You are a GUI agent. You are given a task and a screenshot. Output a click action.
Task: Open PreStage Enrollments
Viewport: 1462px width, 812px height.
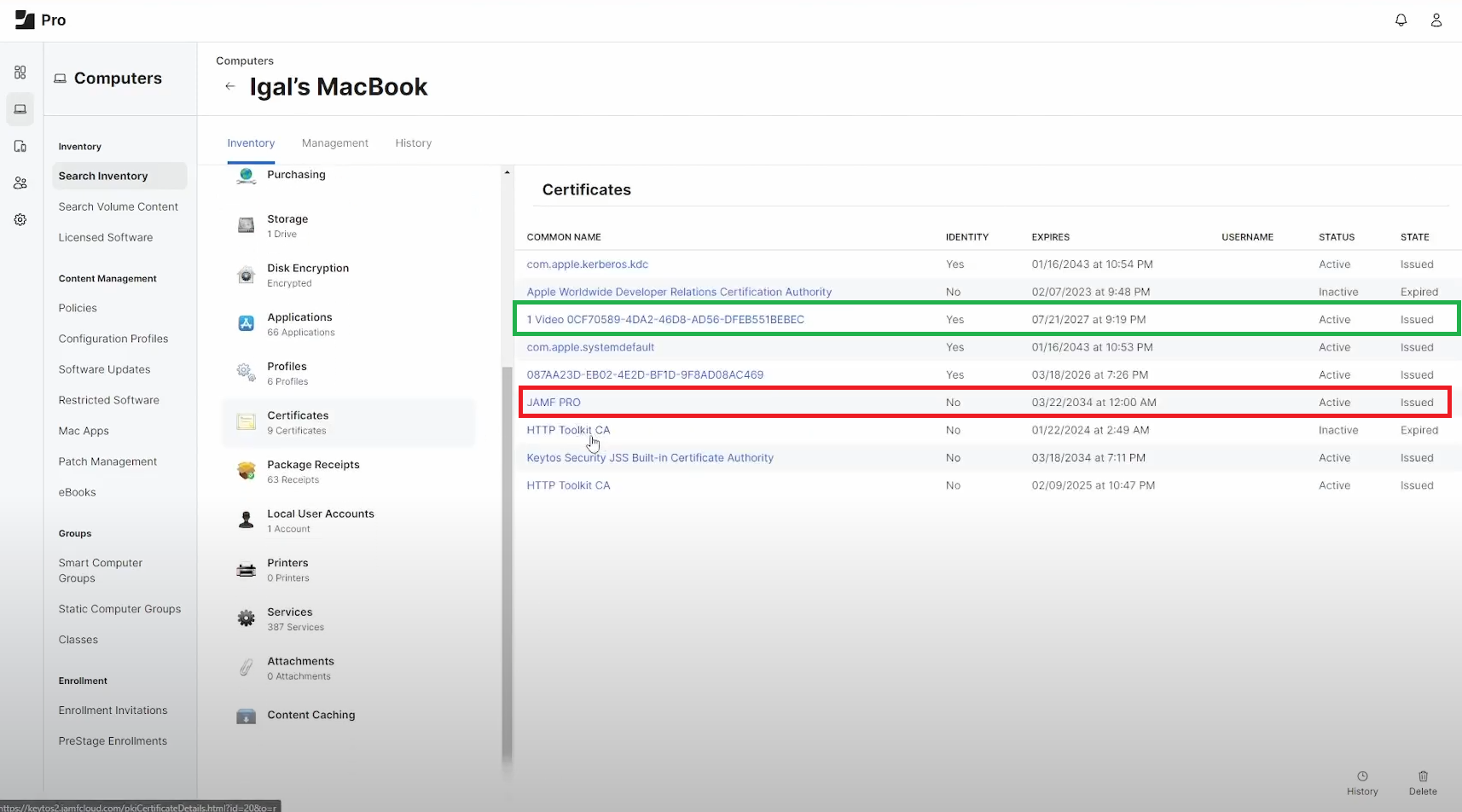click(113, 741)
